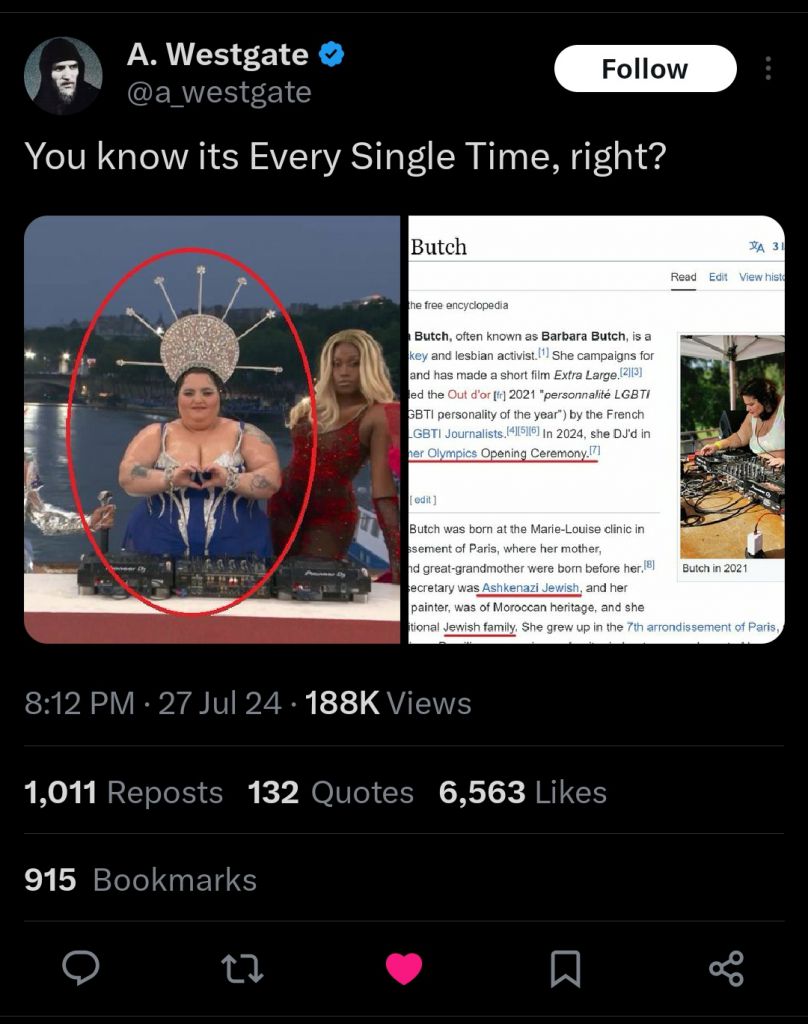808x1024 pixels.
Task: Open the A. Westgate display name
Action: (x=218, y=54)
